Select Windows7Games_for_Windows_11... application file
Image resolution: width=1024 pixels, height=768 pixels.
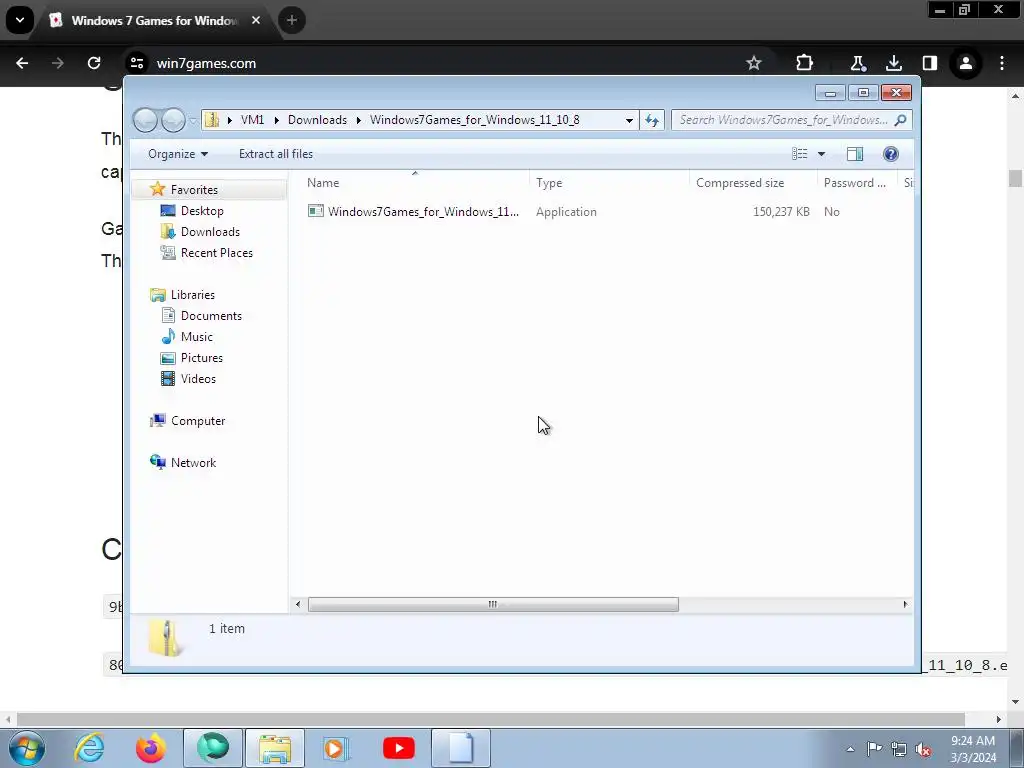[423, 212]
